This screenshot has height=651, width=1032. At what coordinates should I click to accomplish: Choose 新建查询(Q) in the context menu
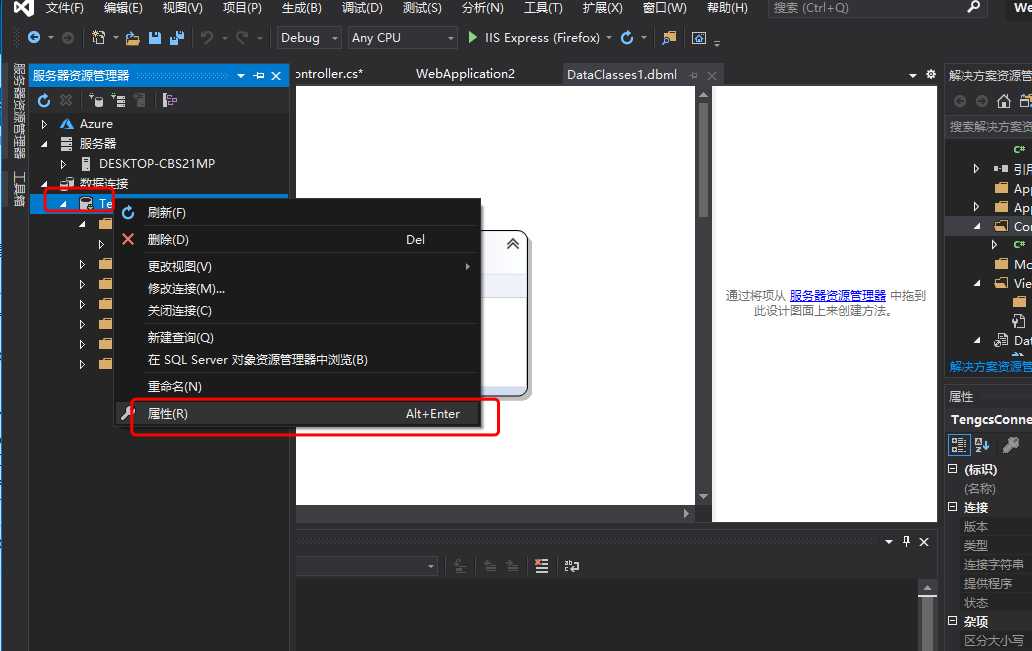pyautogui.click(x=181, y=338)
